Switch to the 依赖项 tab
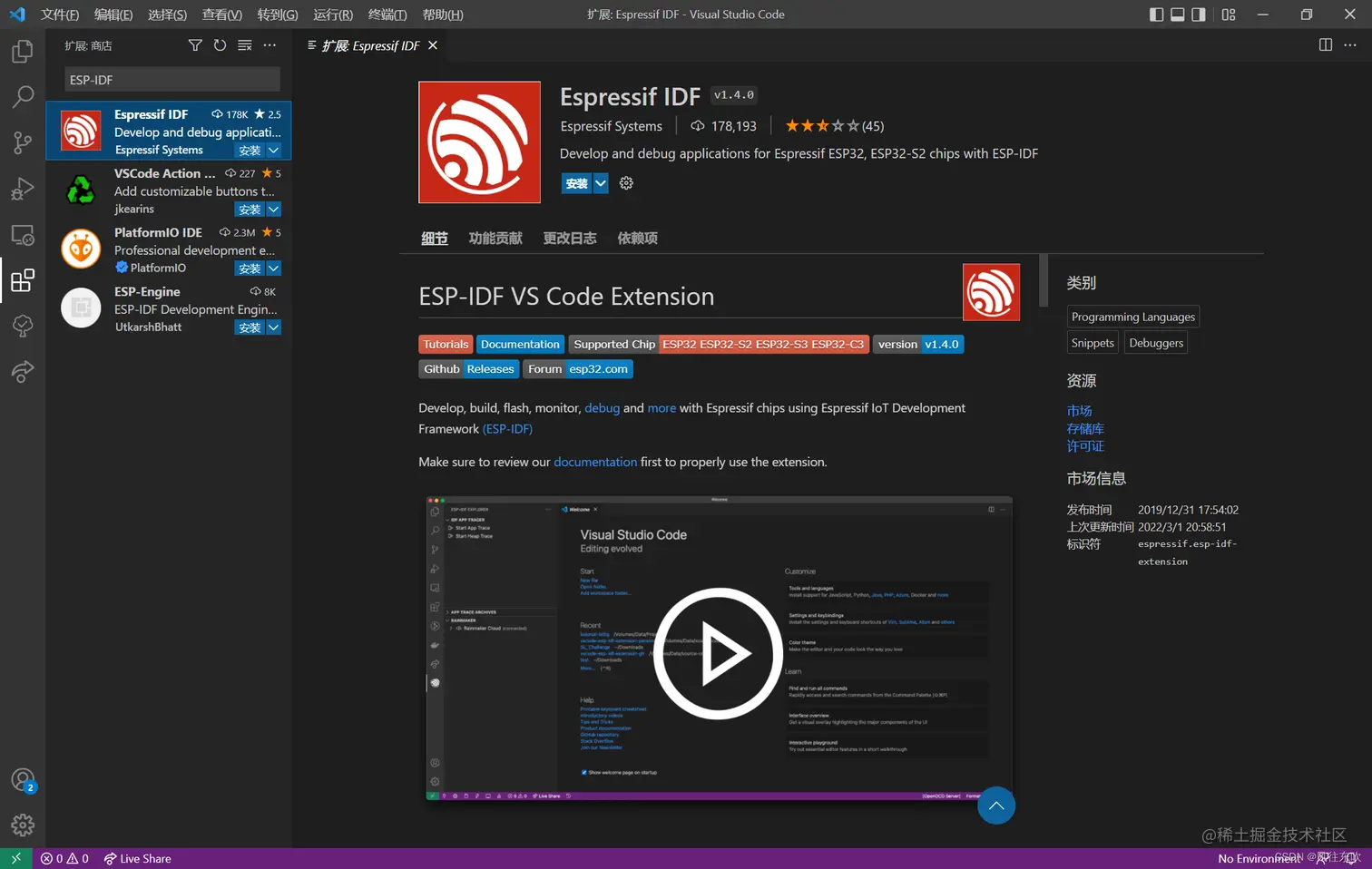This screenshot has width=1372, height=869. tap(638, 238)
